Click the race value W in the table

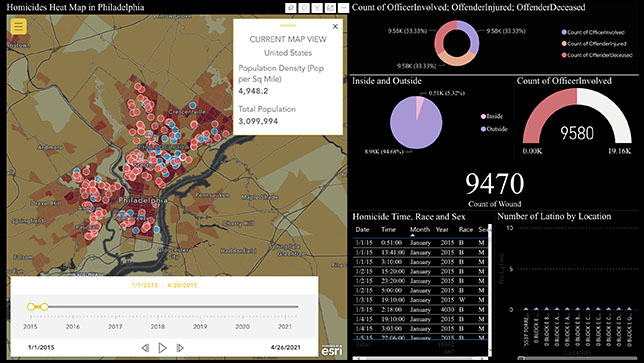462,300
